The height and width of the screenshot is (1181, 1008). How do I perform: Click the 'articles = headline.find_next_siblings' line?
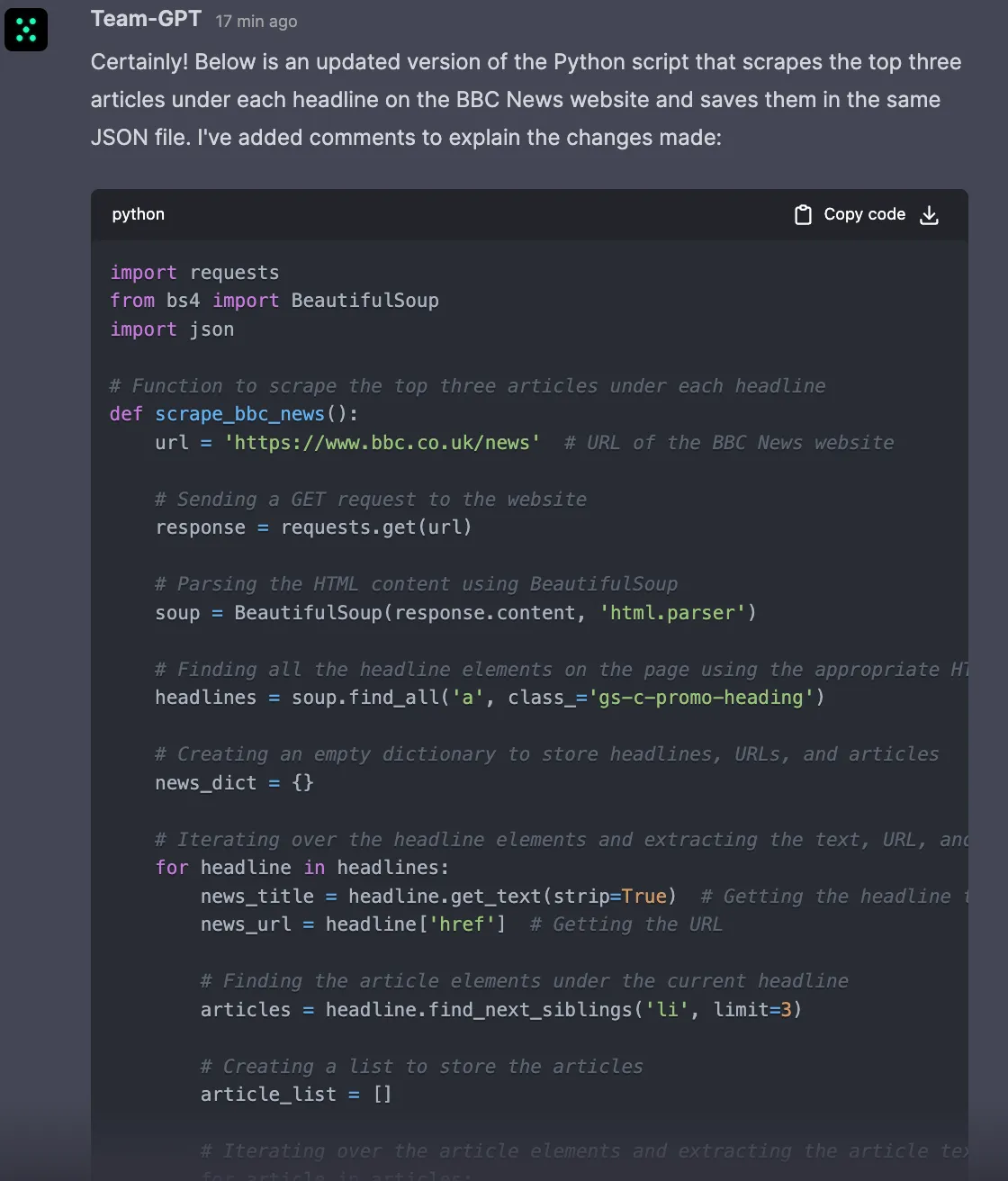click(501, 1010)
